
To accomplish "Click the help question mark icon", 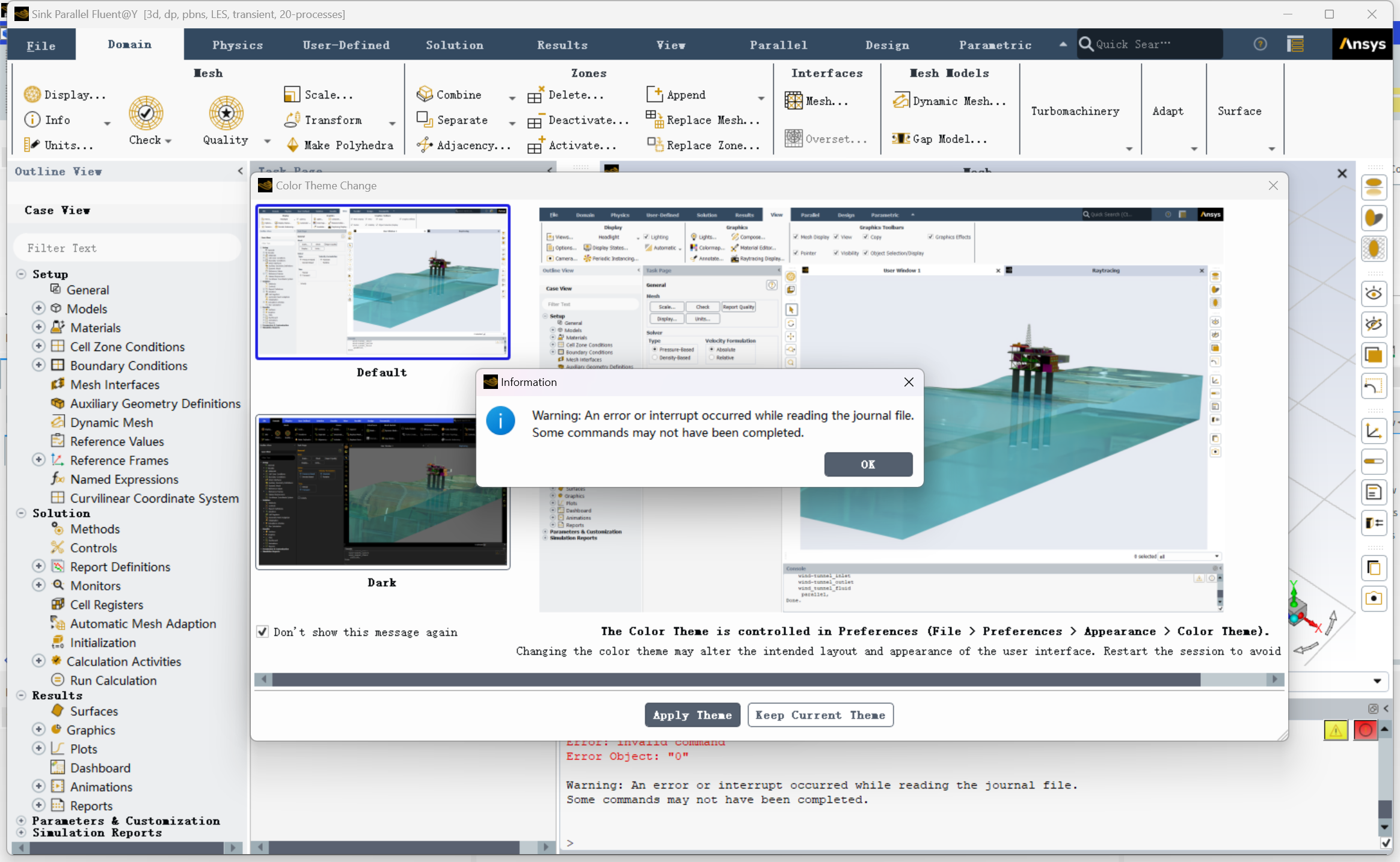I will click(1260, 44).
